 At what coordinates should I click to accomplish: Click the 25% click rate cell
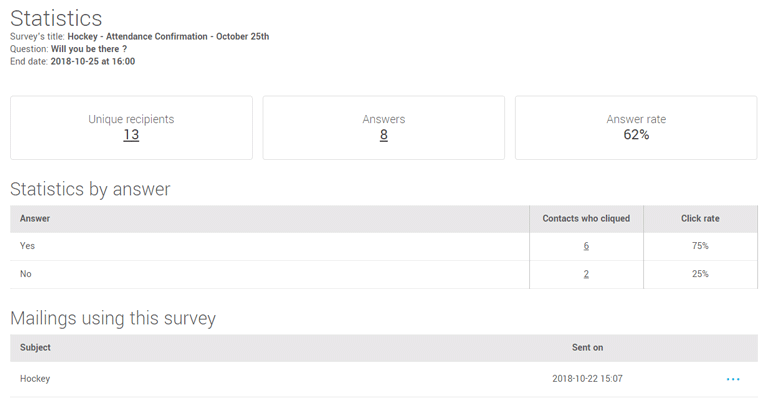[x=700, y=274]
